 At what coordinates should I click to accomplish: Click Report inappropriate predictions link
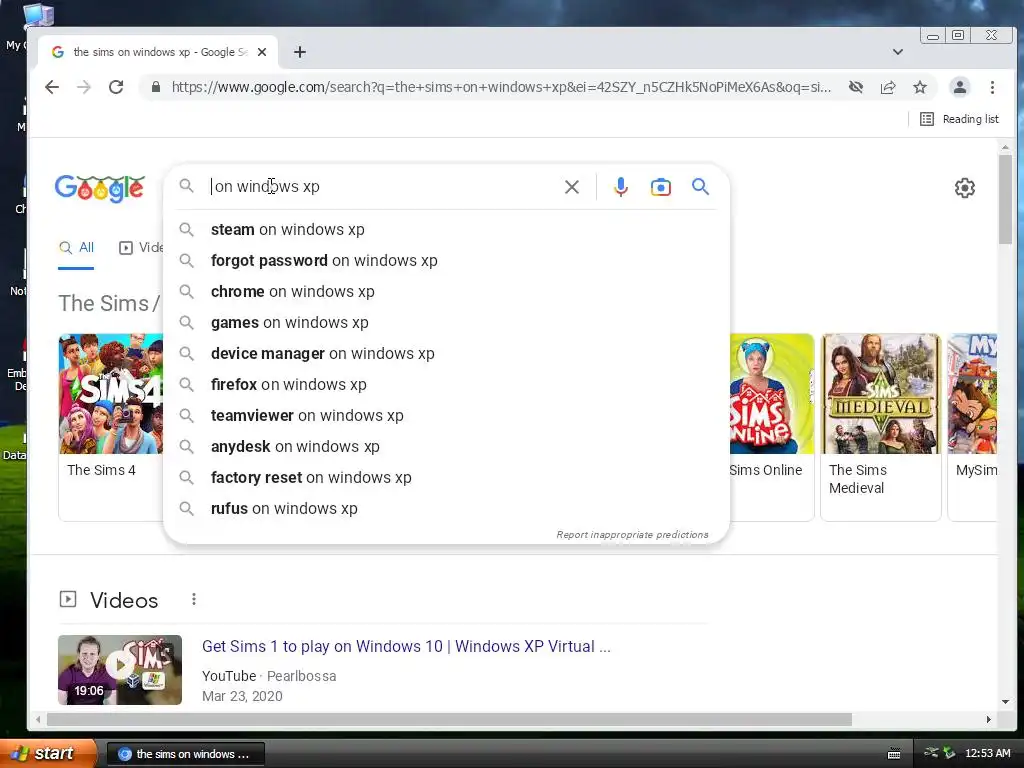pos(632,535)
